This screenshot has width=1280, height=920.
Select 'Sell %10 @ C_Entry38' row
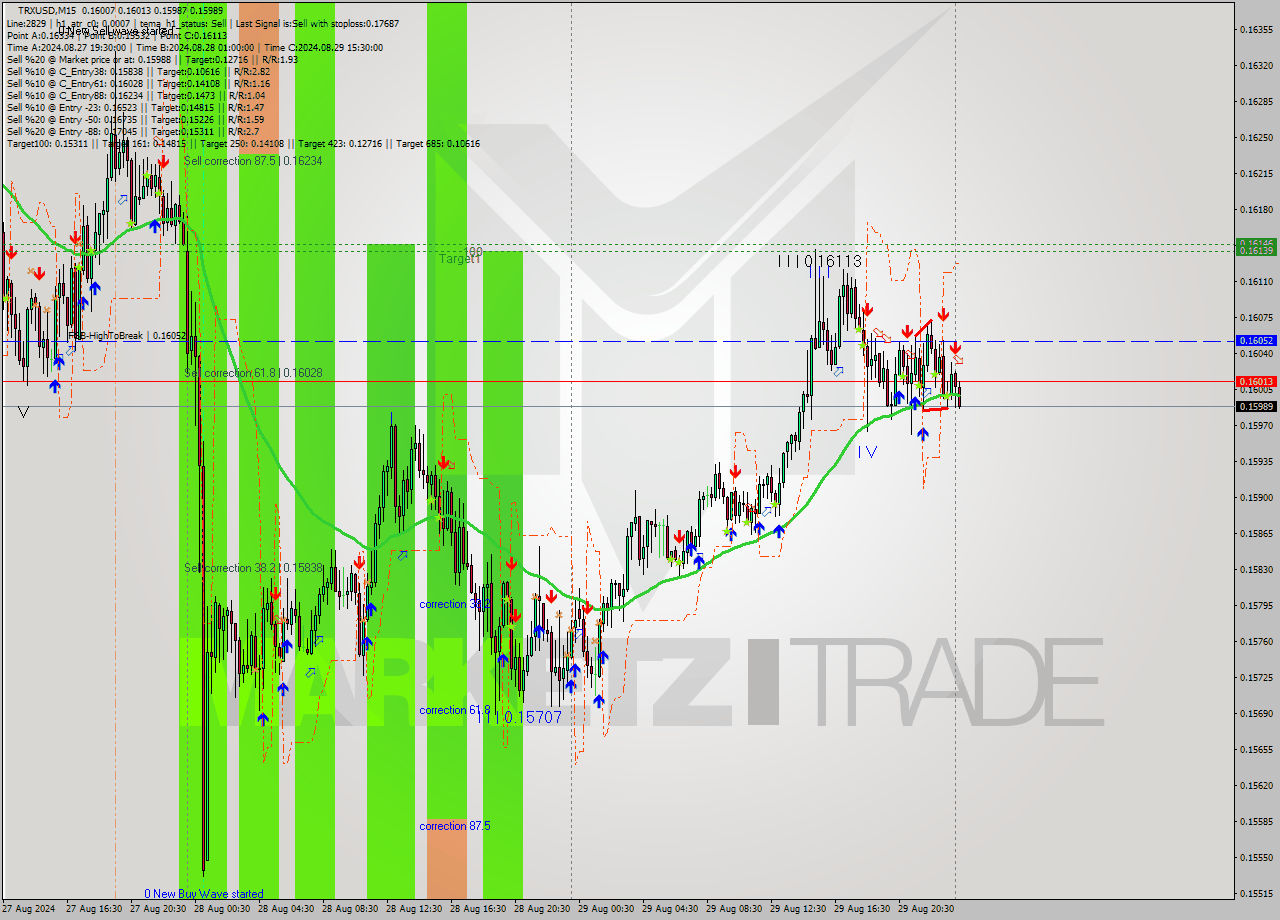[x=138, y=71]
